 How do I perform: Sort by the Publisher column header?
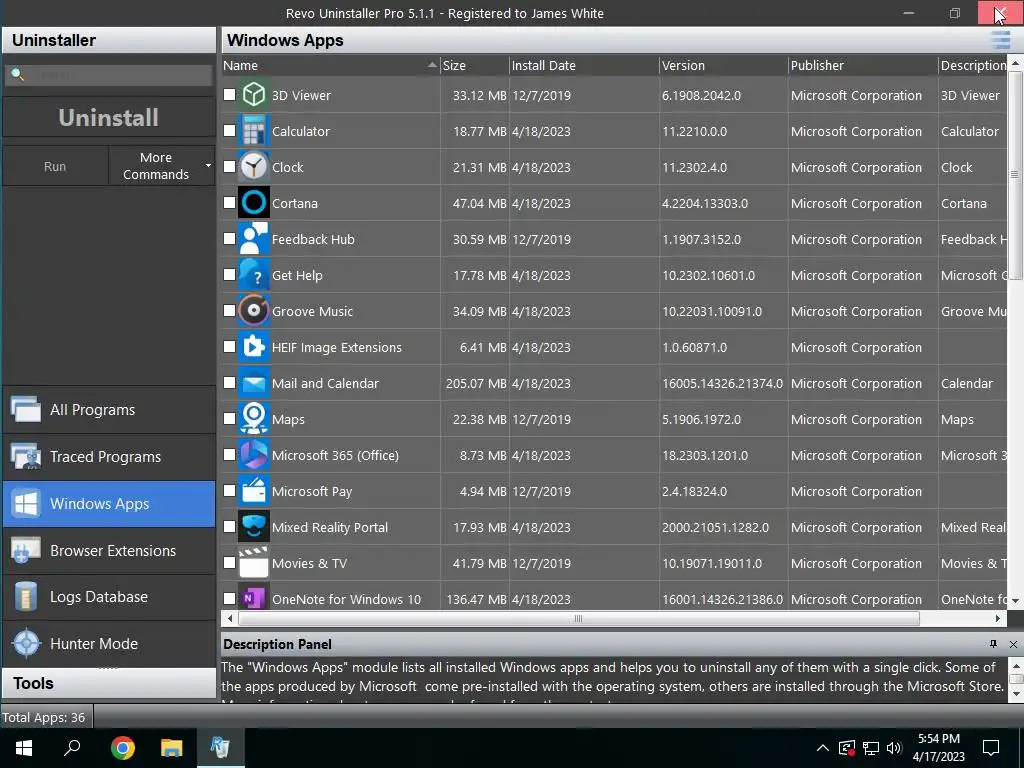(x=863, y=65)
